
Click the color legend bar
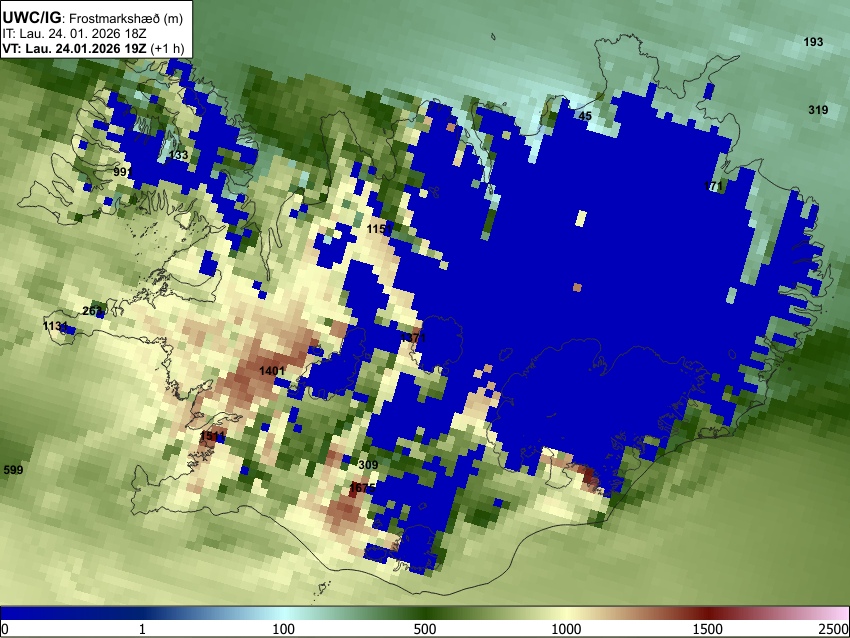click(x=425, y=613)
